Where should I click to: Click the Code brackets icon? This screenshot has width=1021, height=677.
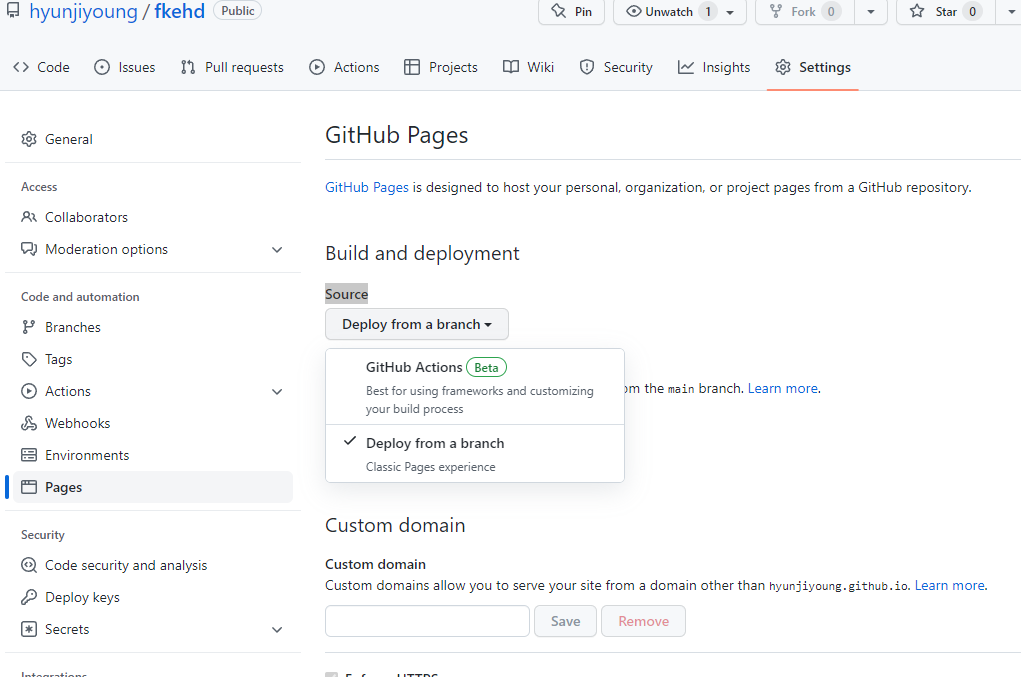pyautogui.click(x=21, y=67)
